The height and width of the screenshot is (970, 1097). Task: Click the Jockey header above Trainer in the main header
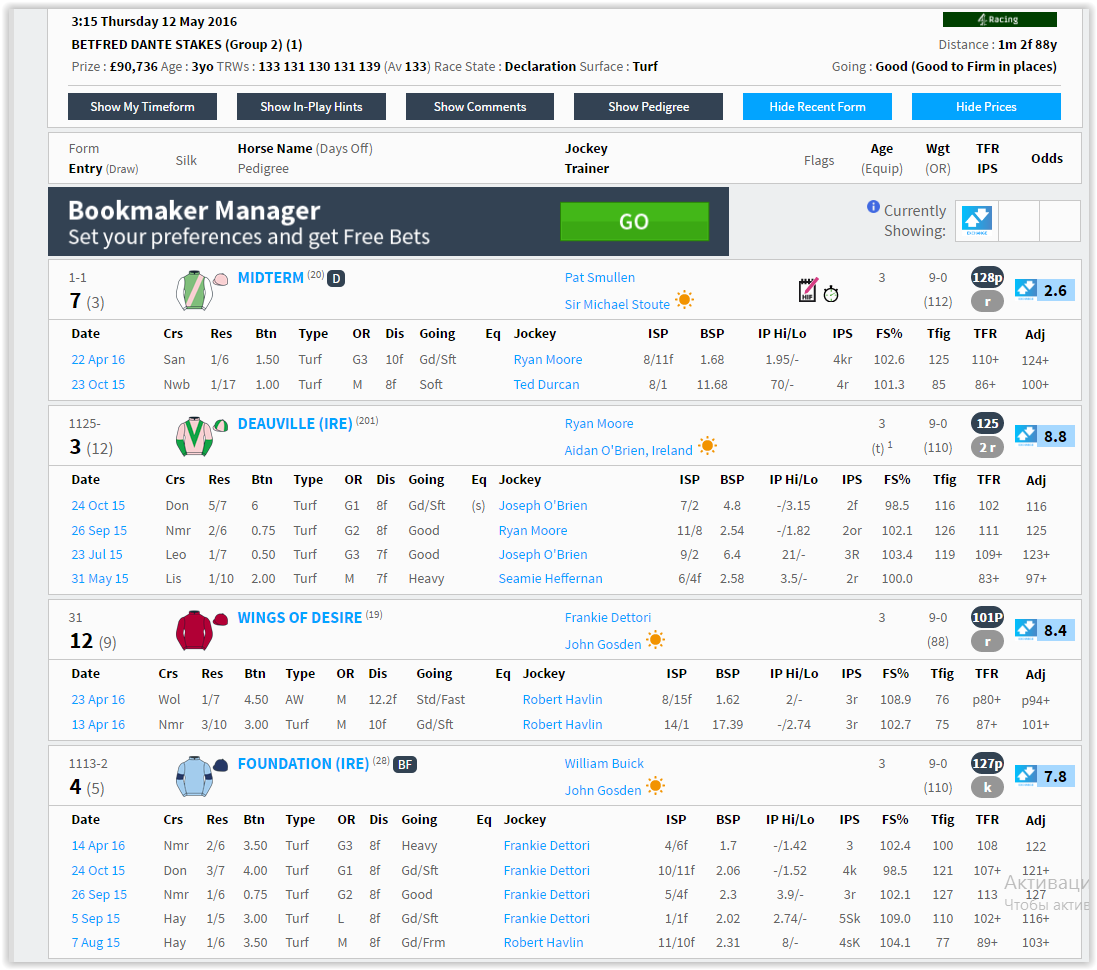(586, 148)
